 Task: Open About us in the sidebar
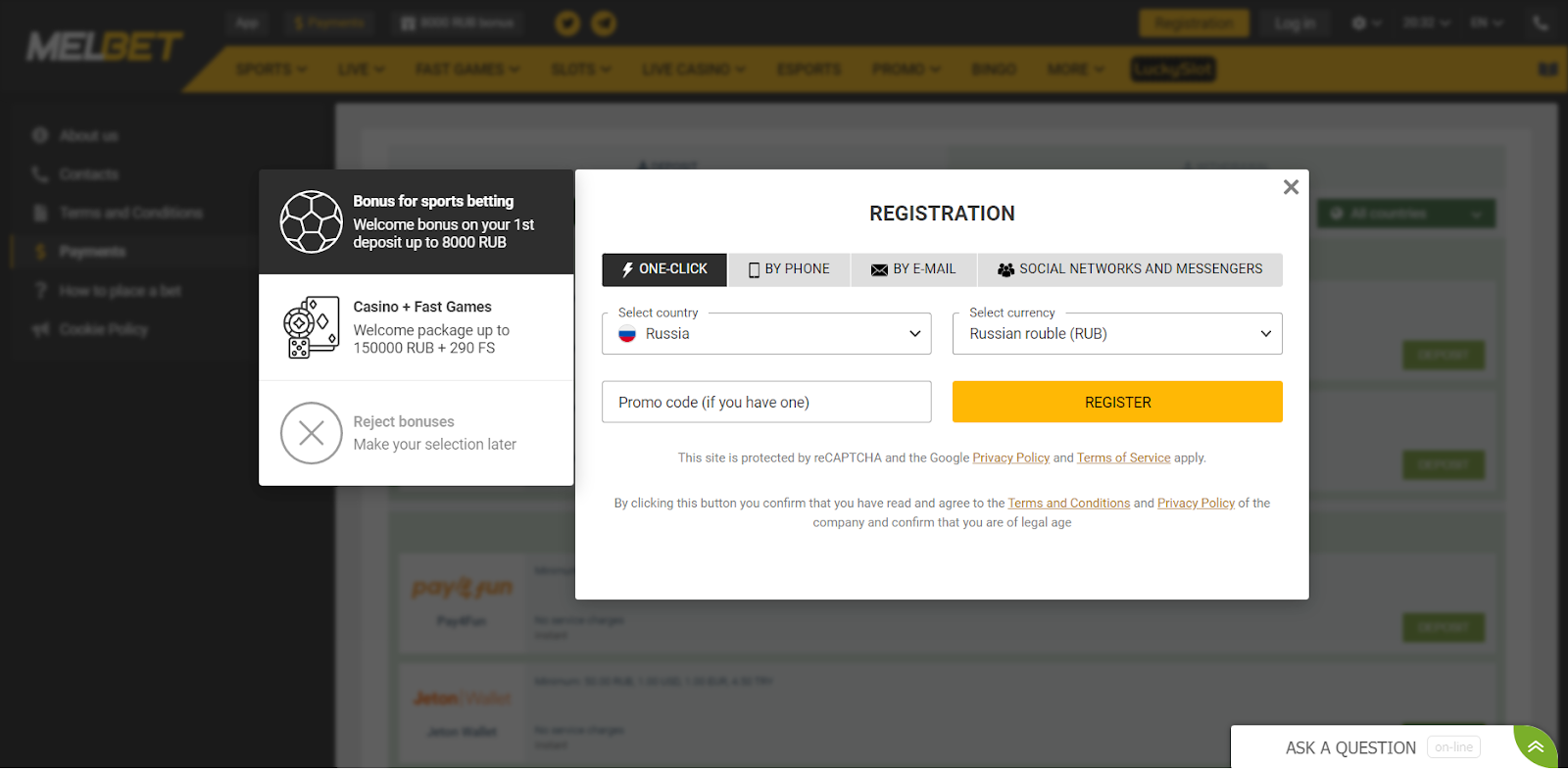[x=88, y=136]
